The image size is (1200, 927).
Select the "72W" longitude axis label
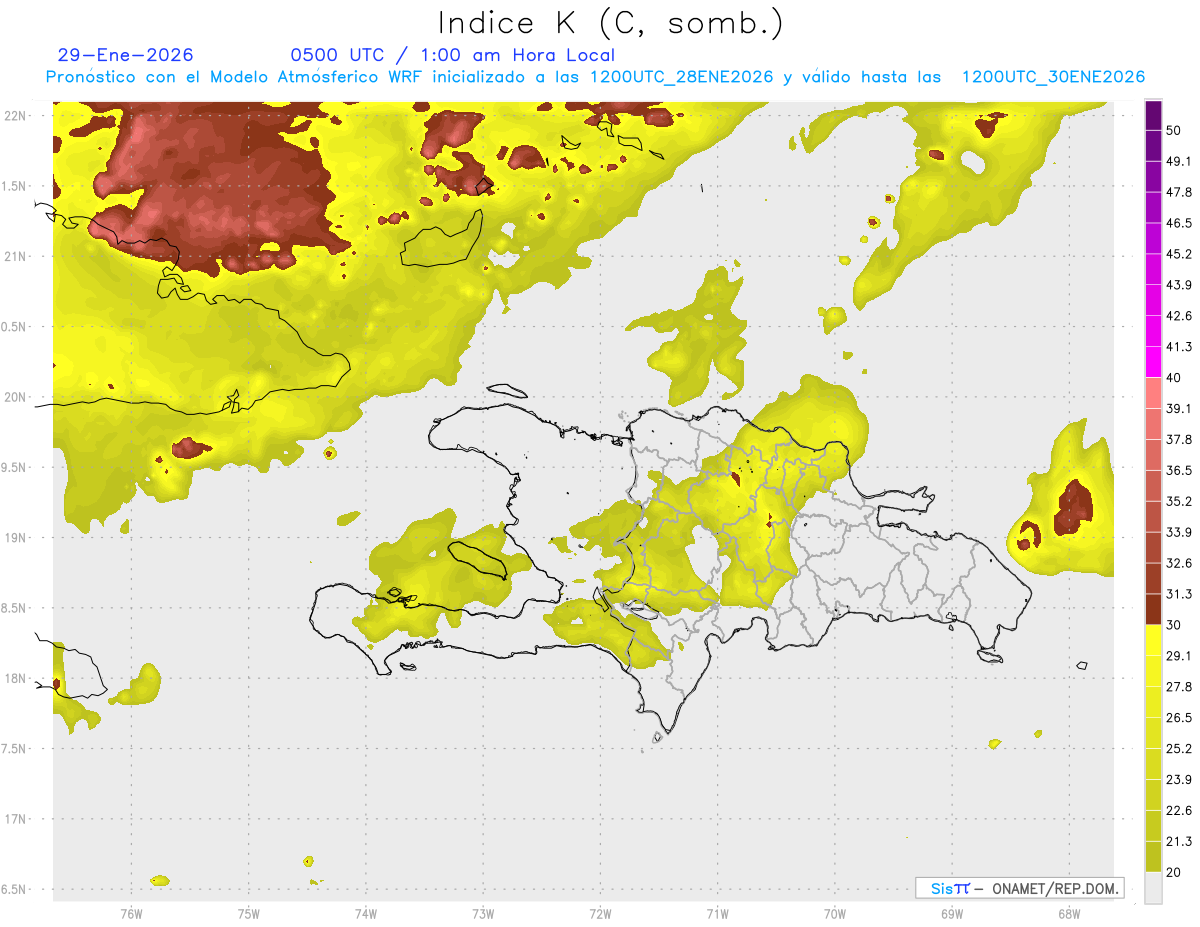[x=600, y=914]
